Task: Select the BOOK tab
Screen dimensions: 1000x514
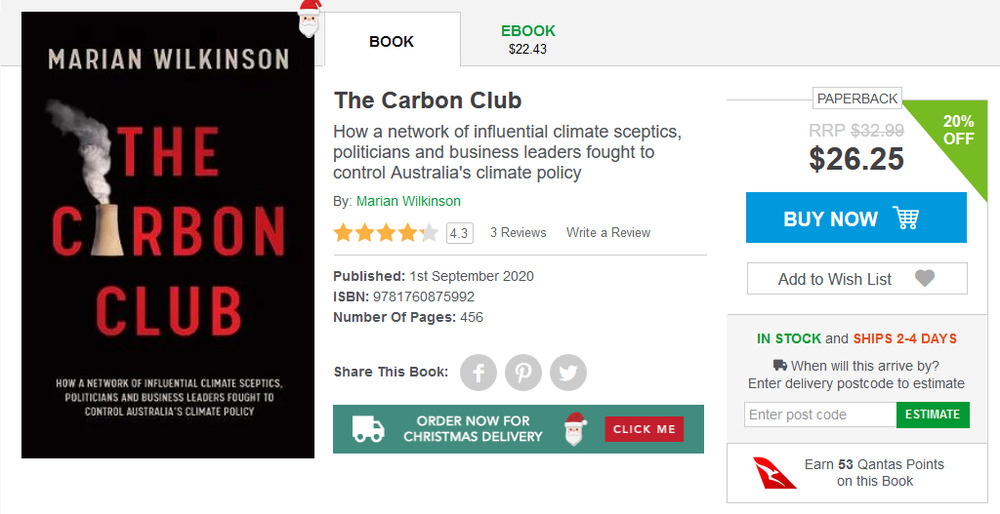Action: (392, 41)
